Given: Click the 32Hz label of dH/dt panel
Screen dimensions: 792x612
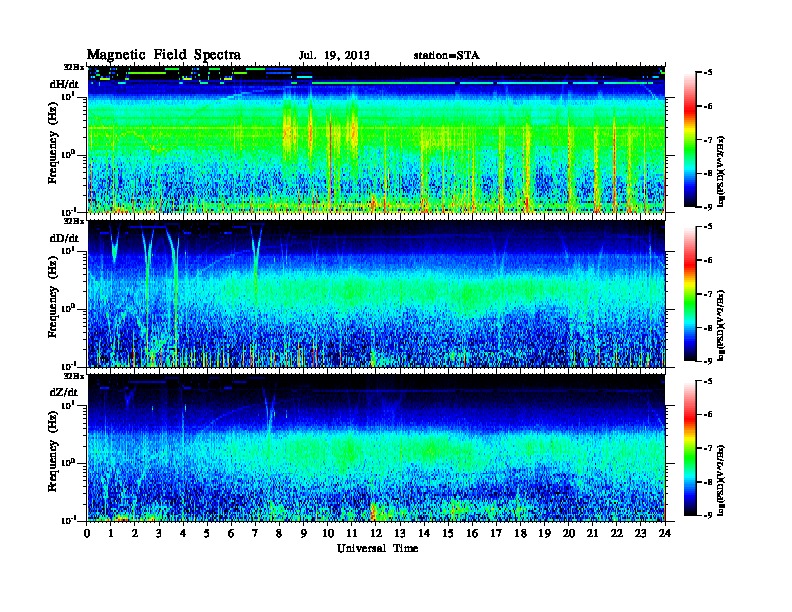Looking at the screenshot, I should [74, 66].
